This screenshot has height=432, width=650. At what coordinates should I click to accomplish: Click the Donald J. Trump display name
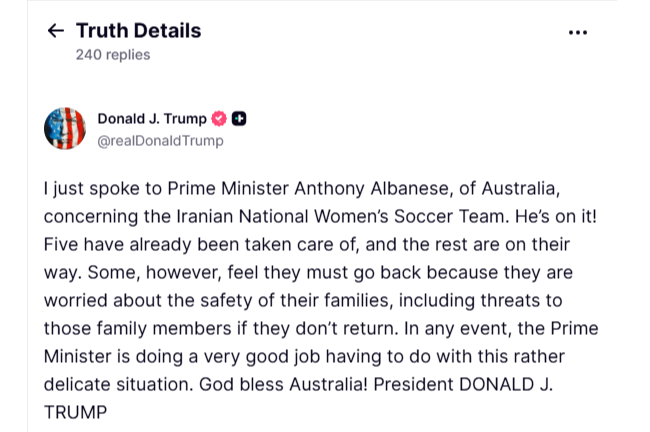click(152, 119)
